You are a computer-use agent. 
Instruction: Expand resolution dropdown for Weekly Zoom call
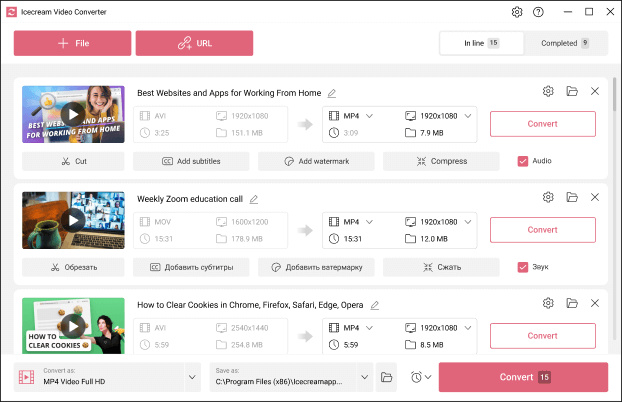point(468,222)
